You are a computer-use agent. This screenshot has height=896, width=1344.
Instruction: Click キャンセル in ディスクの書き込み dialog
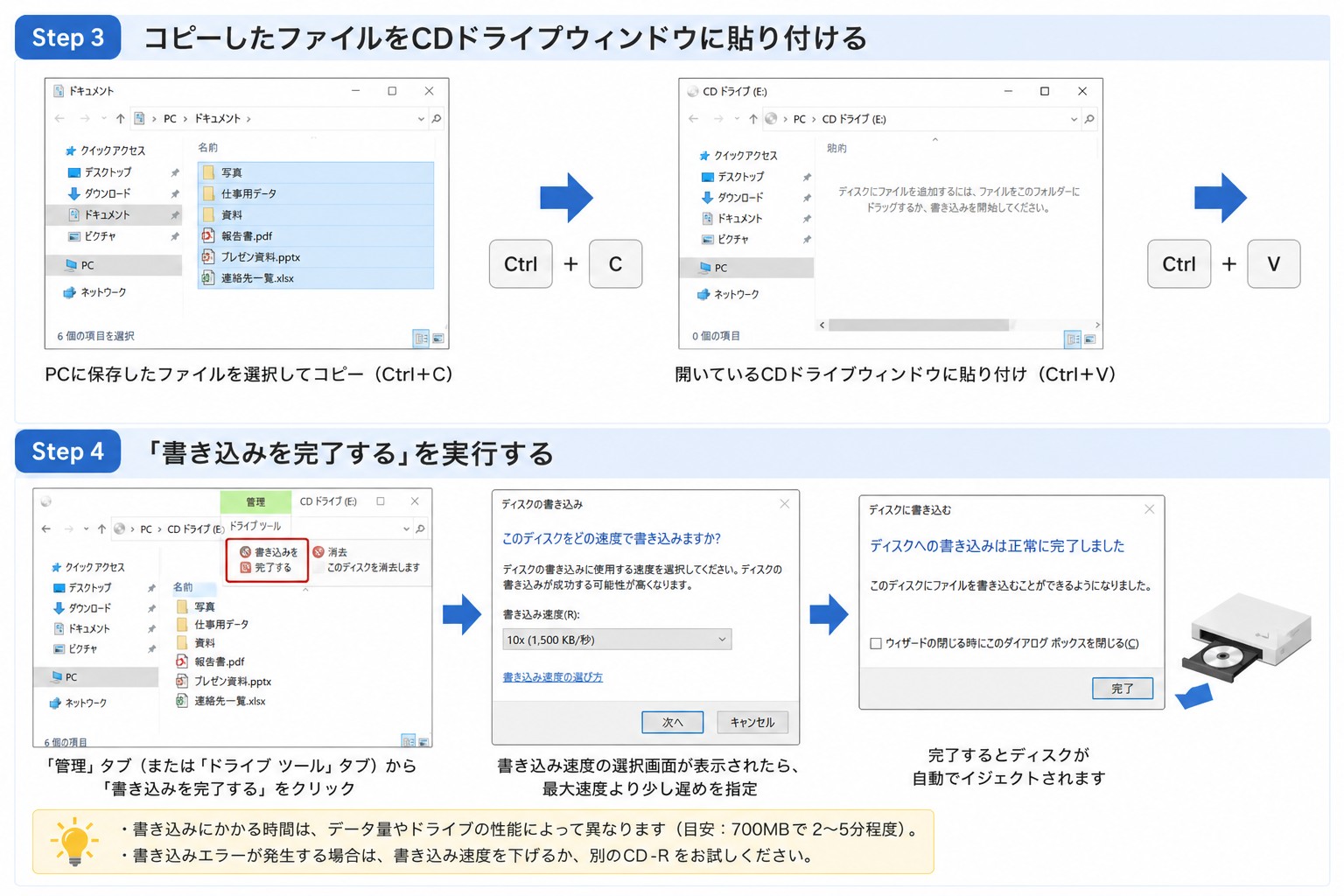click(x=752, y=722)
